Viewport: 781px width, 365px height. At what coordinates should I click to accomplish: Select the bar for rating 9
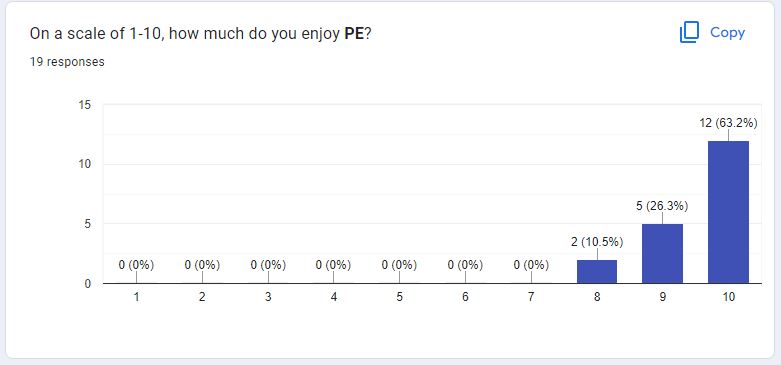[x=662, y=253]
